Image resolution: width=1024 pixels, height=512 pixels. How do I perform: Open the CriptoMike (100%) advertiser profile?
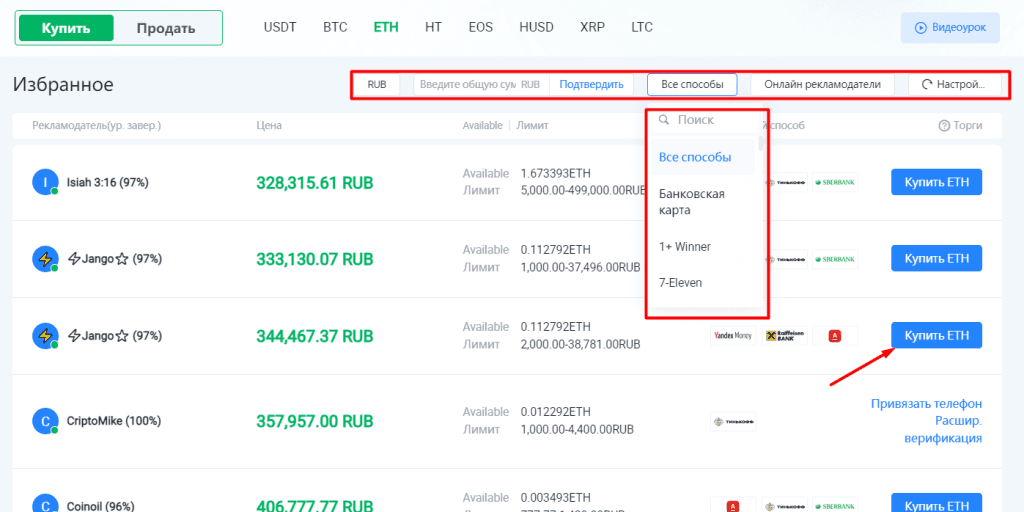click(114, 421)
